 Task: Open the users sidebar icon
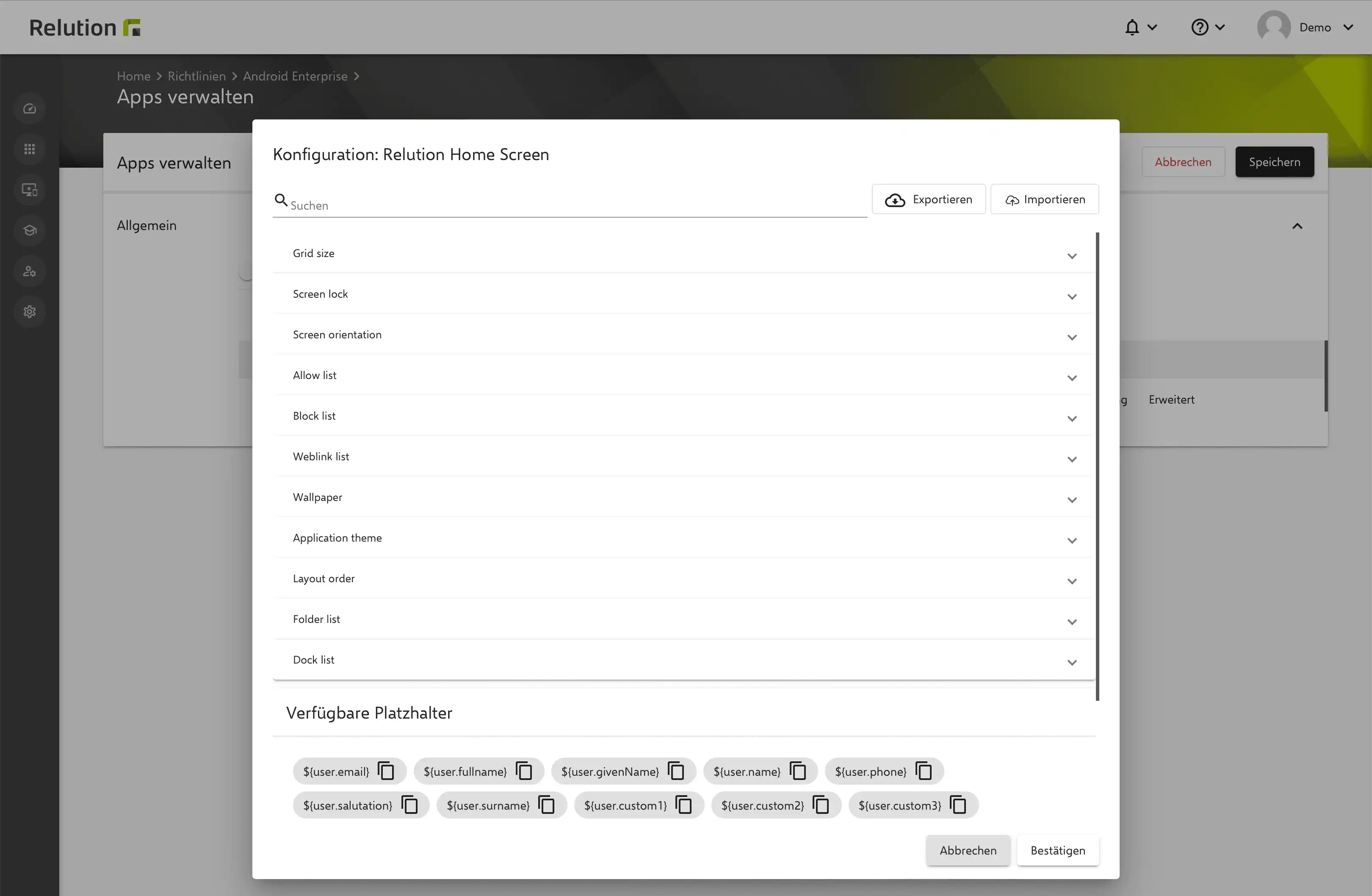(29, 271)
